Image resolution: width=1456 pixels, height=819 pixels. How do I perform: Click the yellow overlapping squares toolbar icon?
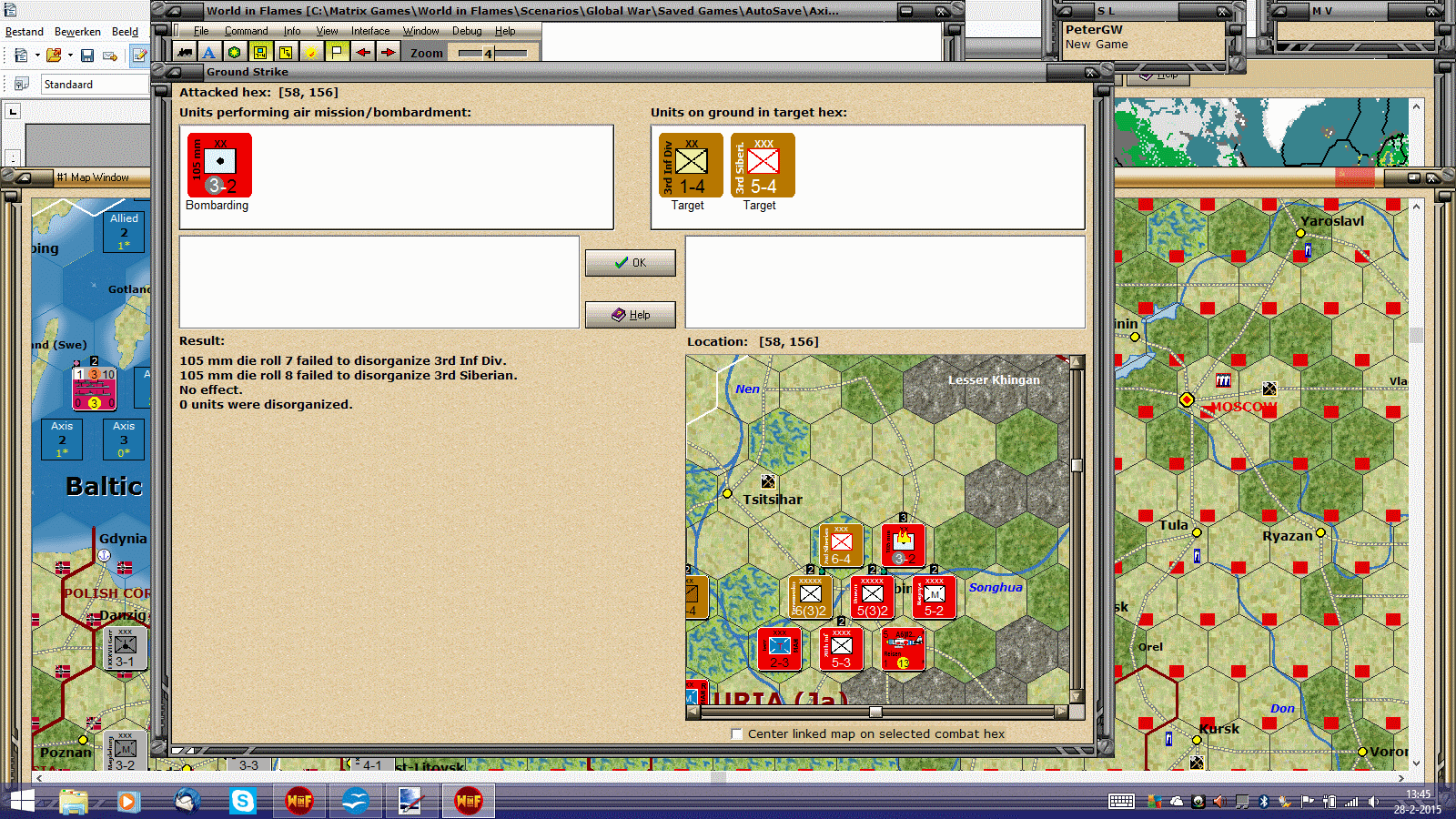click(x=286, y=53)
